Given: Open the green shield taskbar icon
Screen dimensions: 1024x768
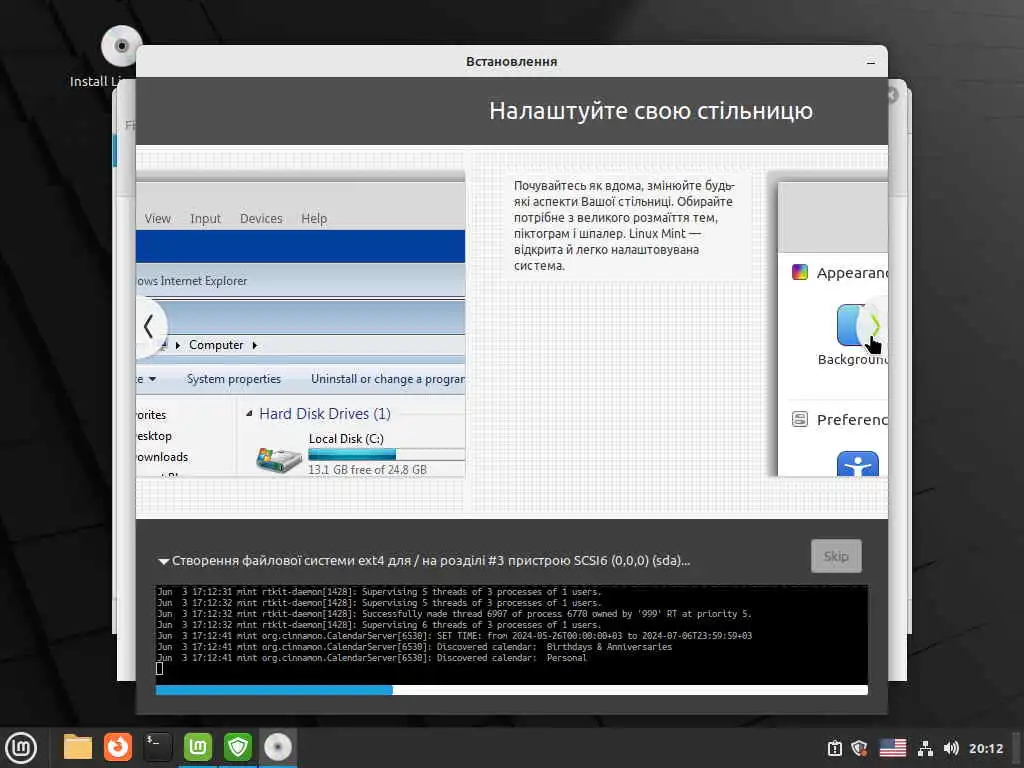Looking at the screenshot, I should tap(238, 747).
